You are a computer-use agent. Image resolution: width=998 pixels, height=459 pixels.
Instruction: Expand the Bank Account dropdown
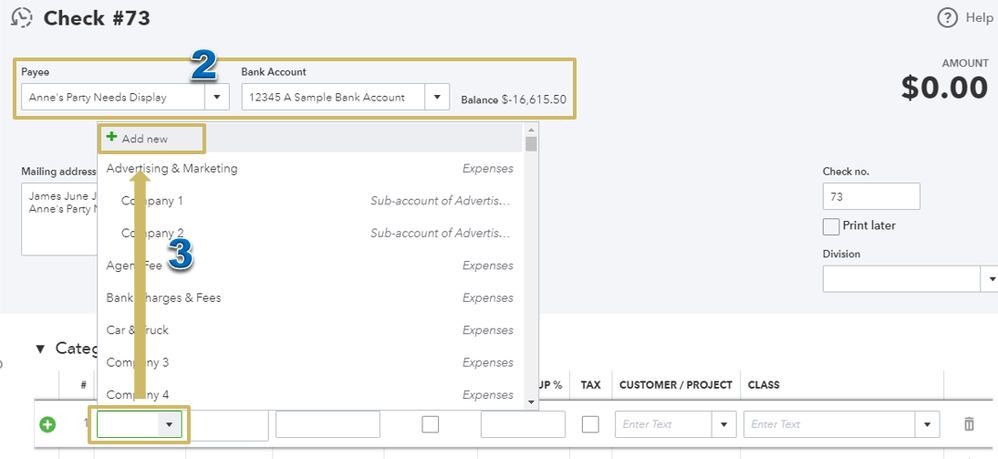coord(437,97)
